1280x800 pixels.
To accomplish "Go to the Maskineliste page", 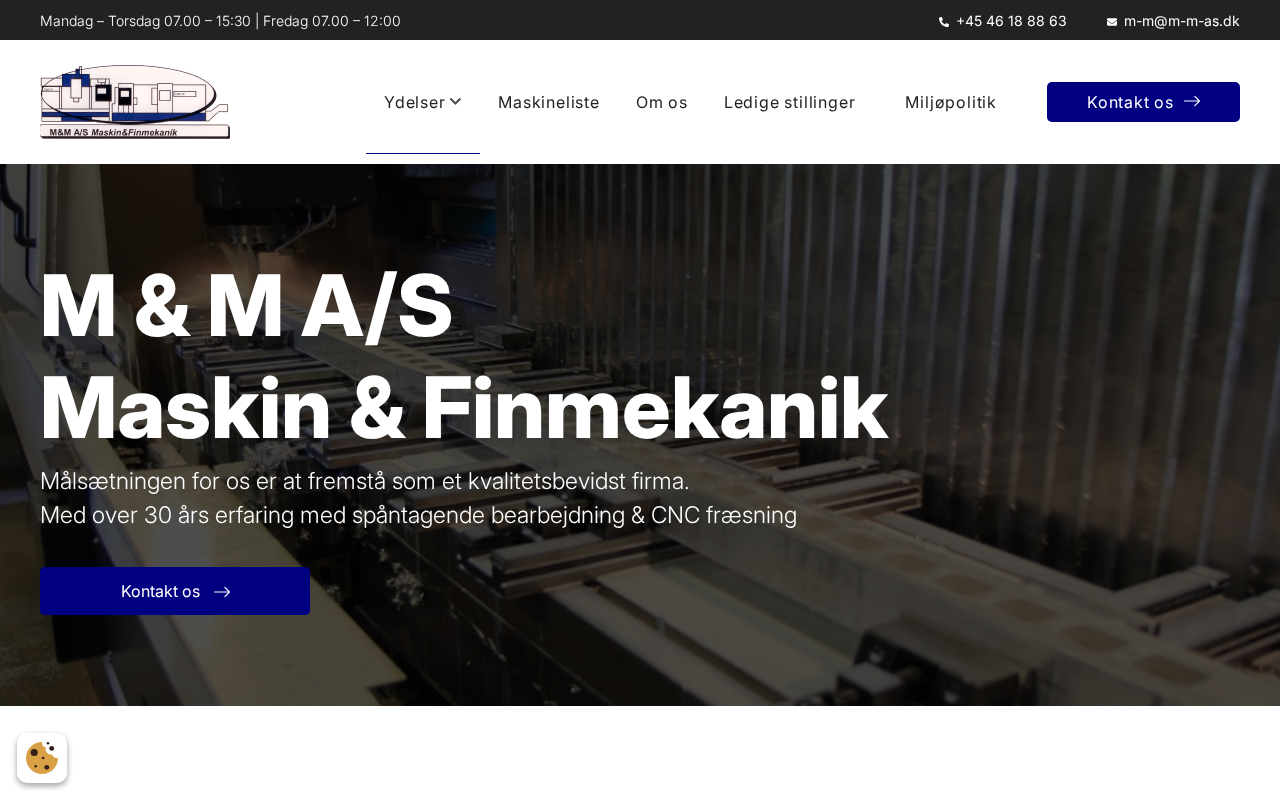I will 549,102.
